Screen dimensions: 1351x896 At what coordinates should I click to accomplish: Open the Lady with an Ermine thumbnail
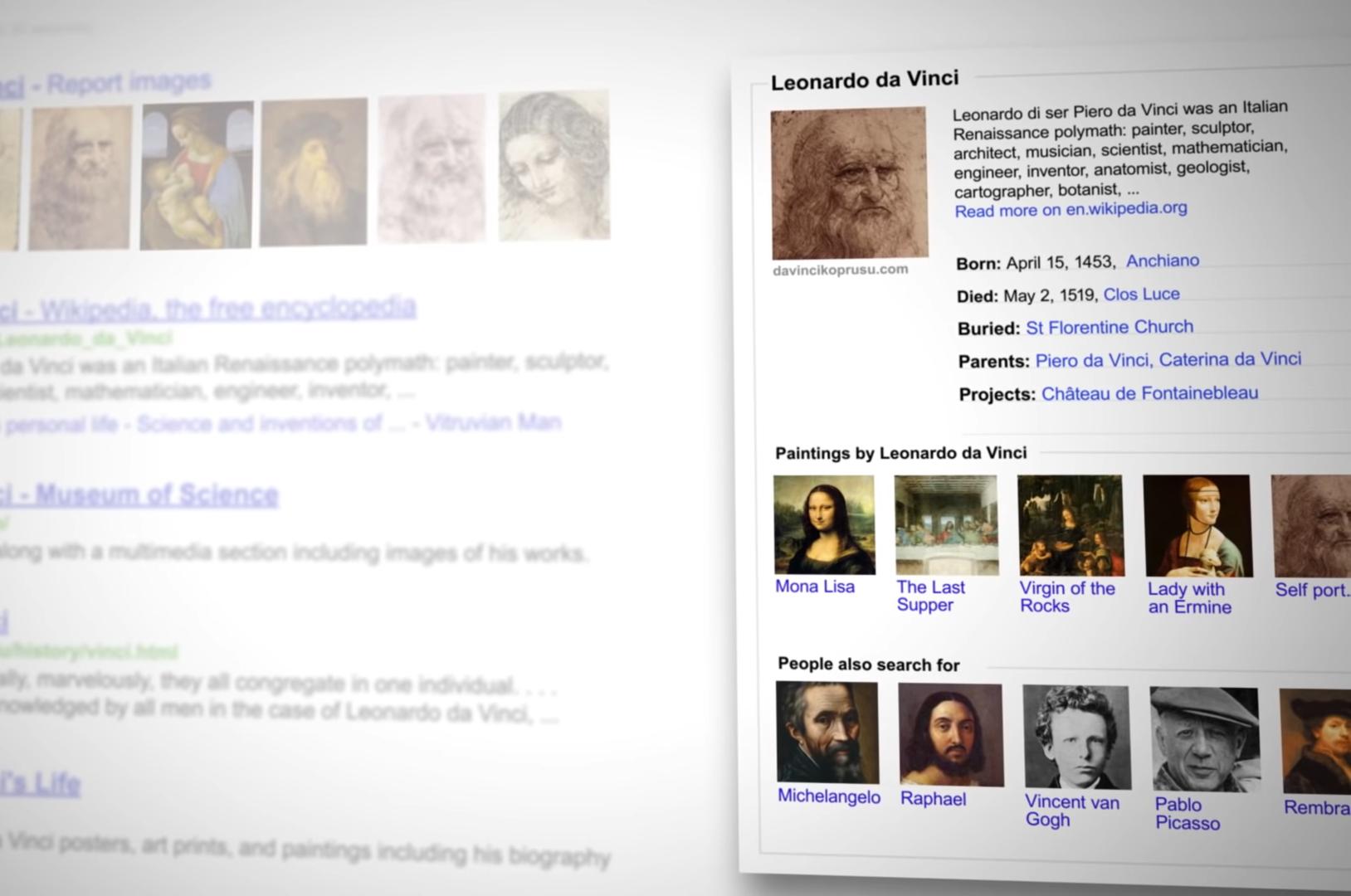(1197, 526)
